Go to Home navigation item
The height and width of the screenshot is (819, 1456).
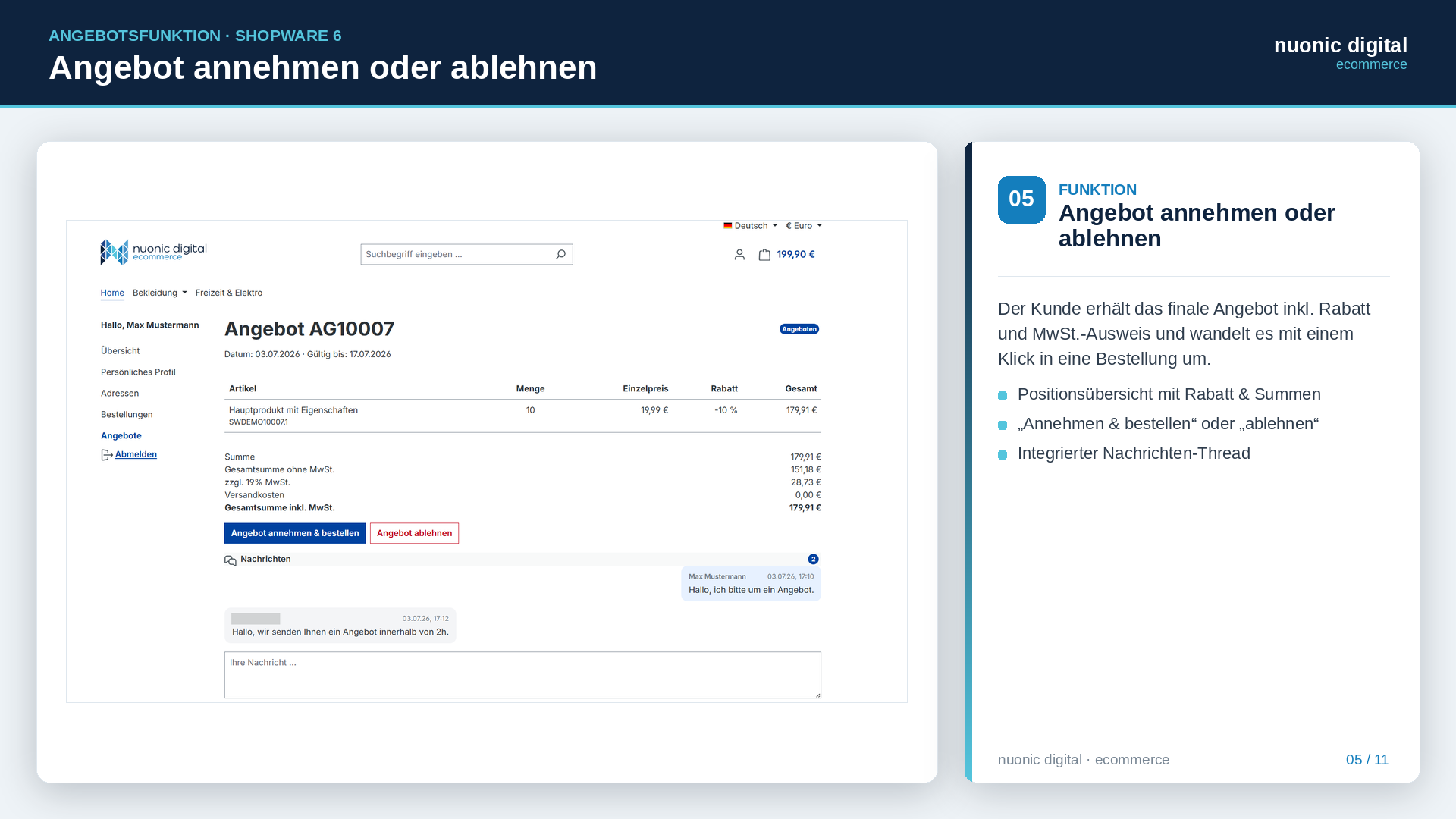point(112,293)
